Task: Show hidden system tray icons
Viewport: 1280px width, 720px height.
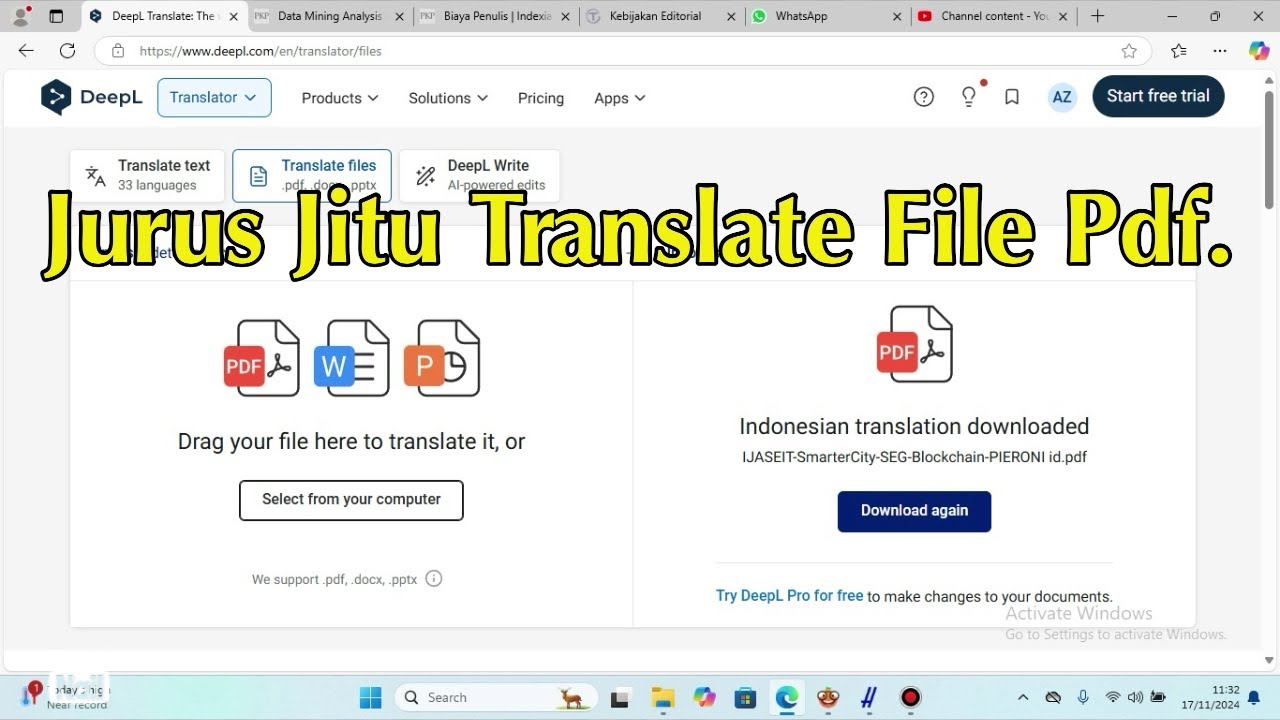Action: (x=1023, y=697)
